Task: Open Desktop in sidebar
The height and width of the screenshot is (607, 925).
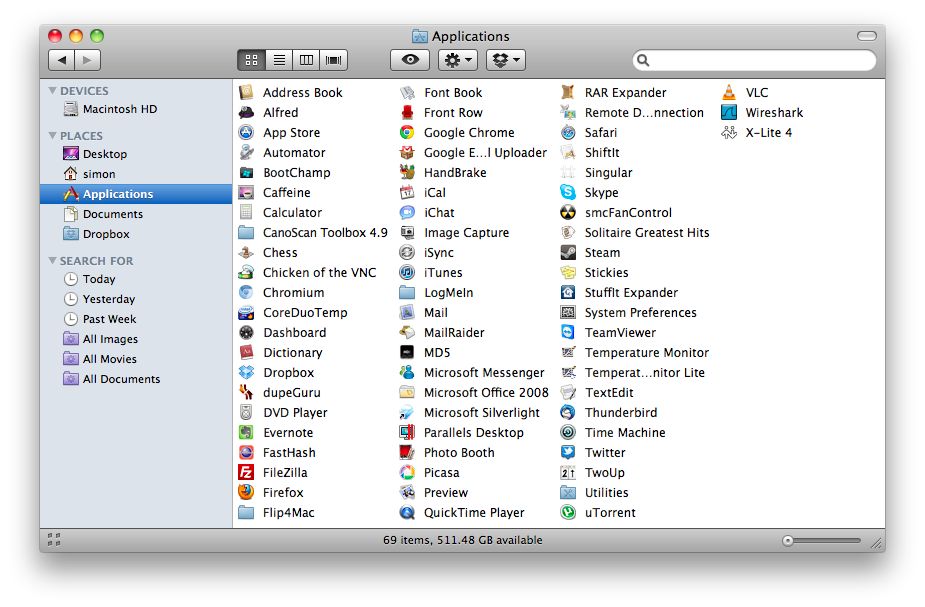Action: click(x=136, y=154)
